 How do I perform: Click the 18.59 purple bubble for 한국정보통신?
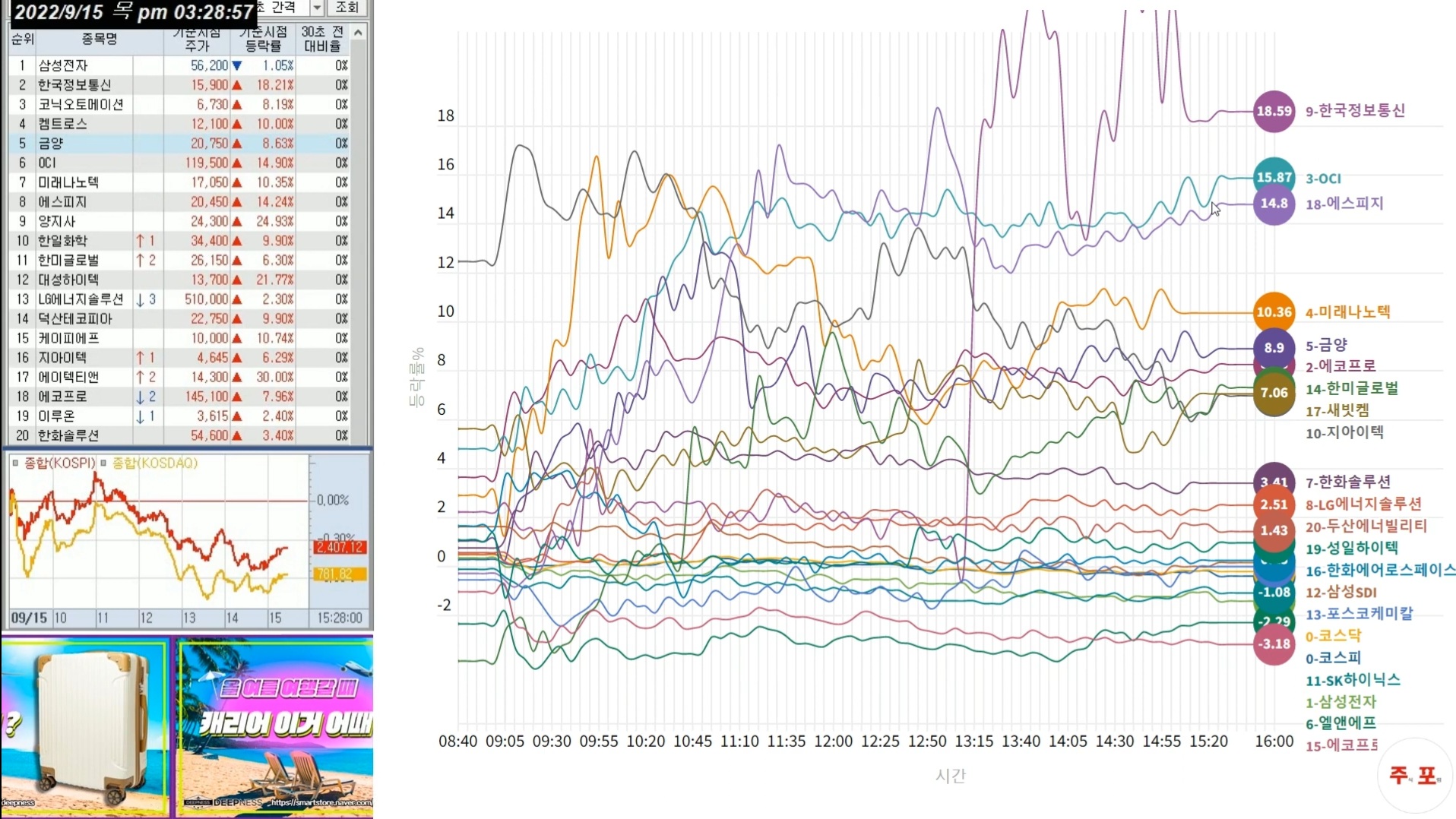coord(1274,111)
